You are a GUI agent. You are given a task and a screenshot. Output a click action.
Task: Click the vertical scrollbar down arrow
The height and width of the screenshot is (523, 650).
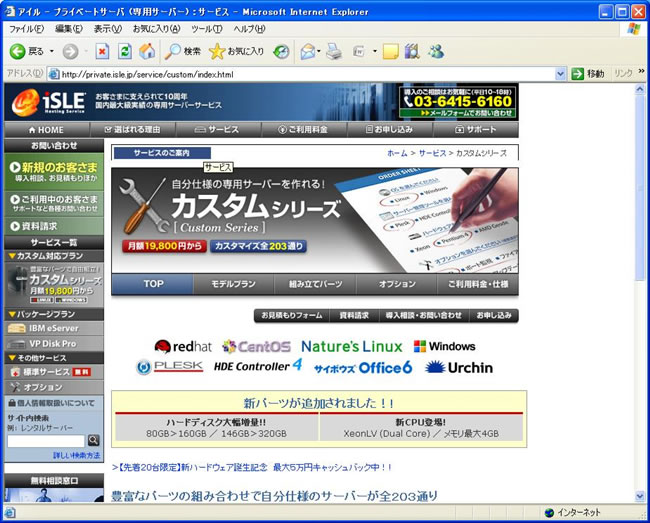pos(640,496)
